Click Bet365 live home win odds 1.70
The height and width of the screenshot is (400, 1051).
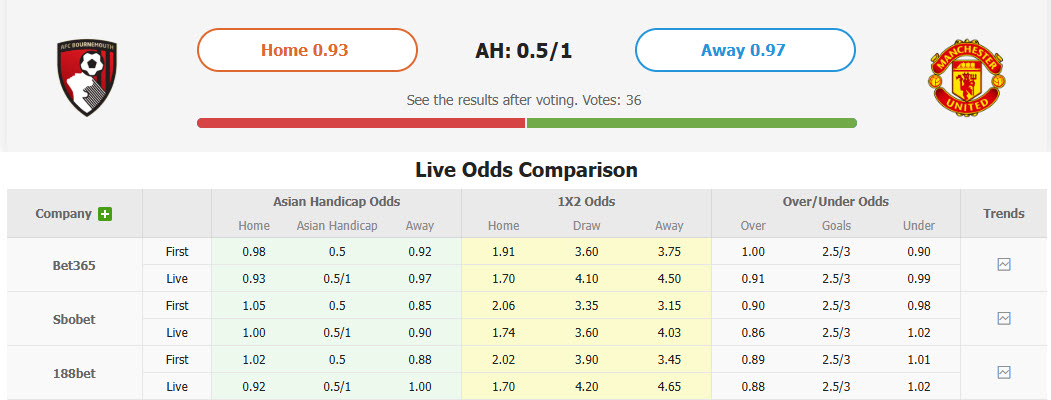click(502, 279)
